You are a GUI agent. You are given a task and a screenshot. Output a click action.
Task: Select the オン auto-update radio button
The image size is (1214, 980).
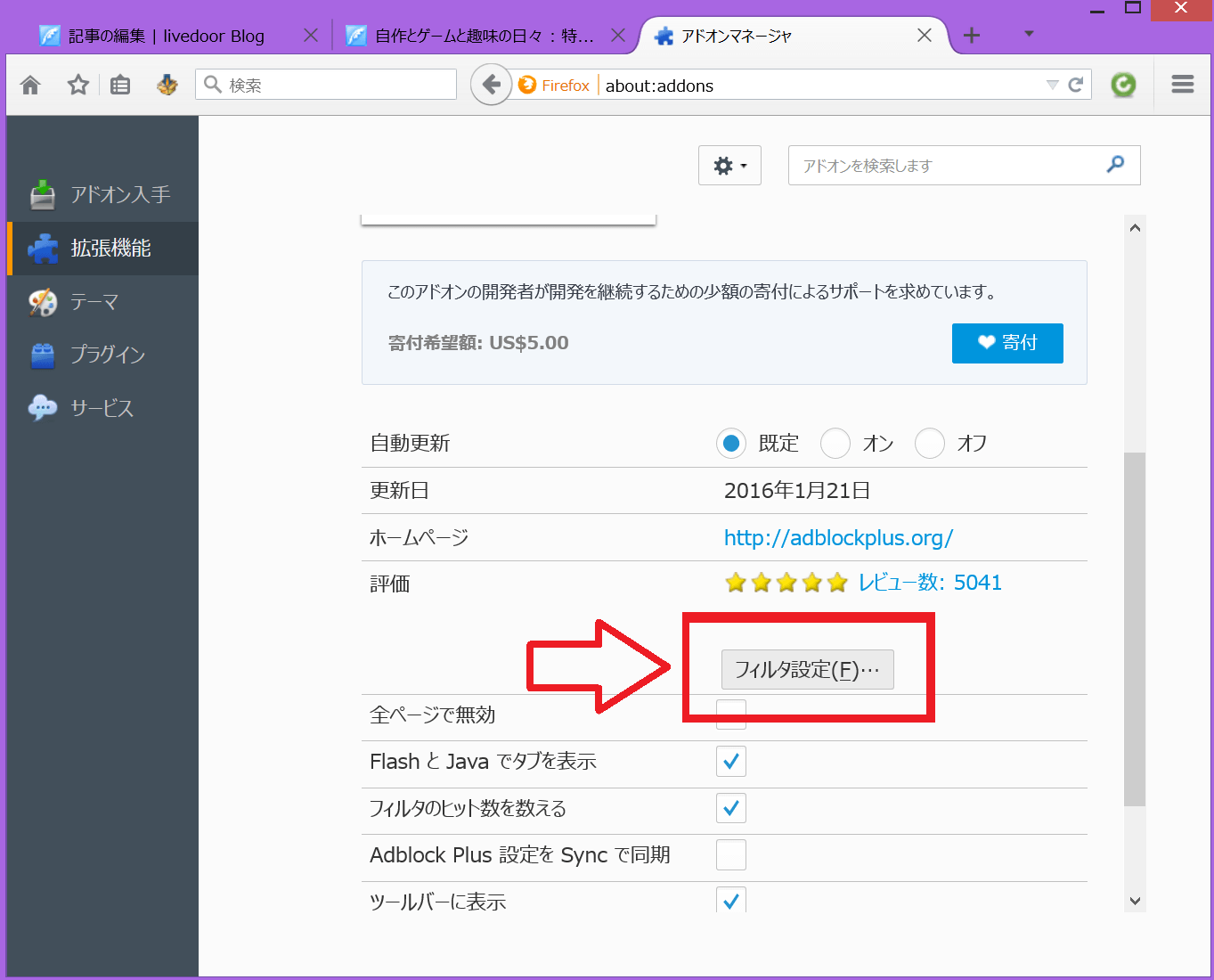(x=835, y=443)
